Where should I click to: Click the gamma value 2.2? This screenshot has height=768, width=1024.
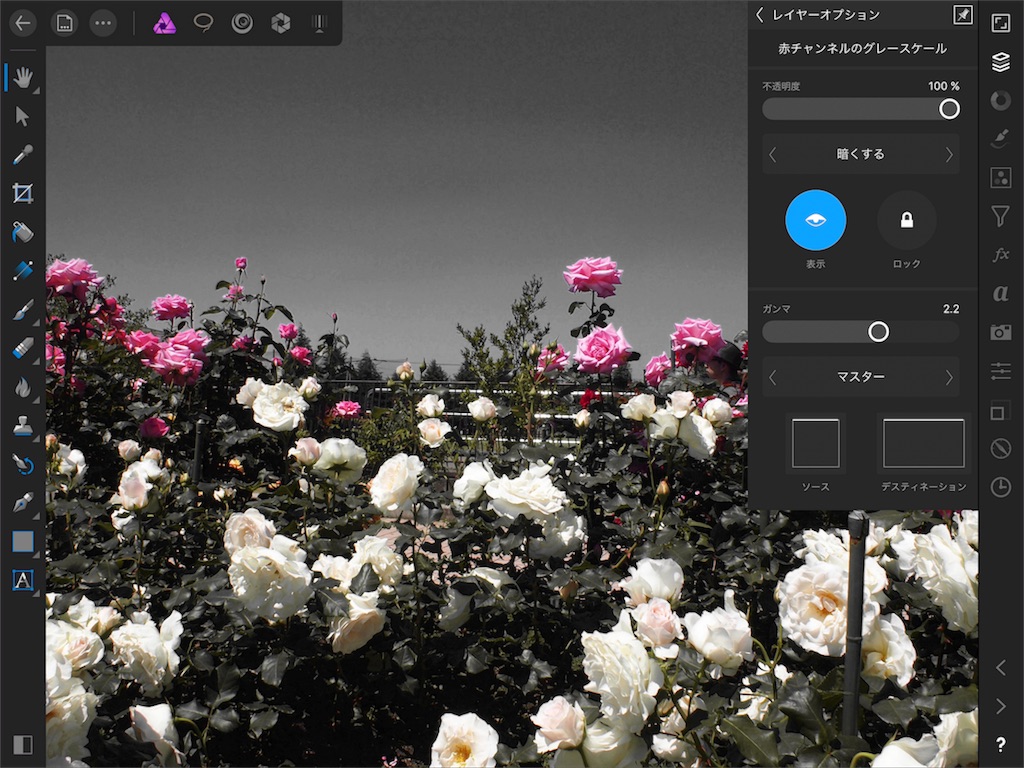951,309
